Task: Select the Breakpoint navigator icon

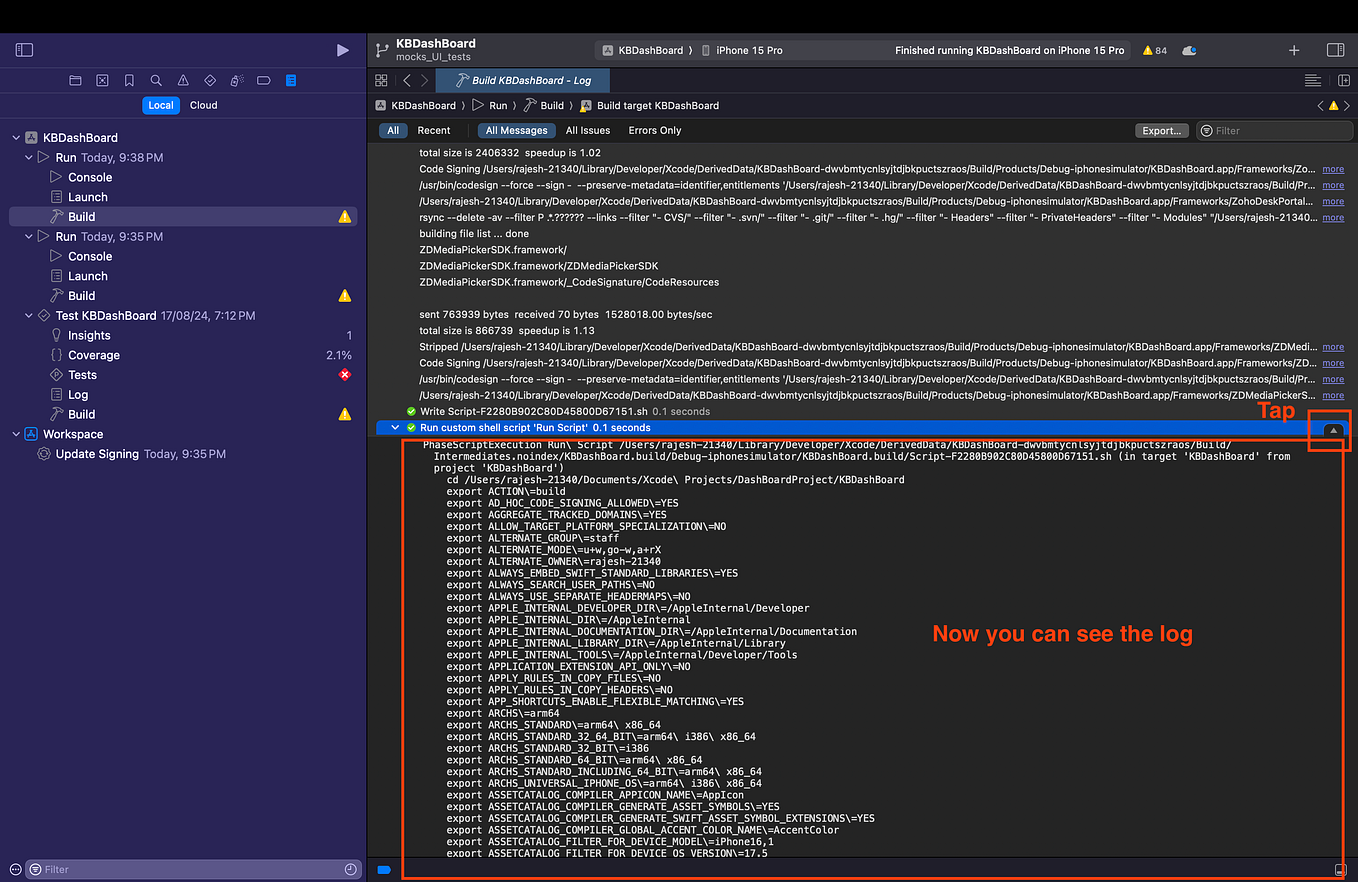Action: click(263, 82)
